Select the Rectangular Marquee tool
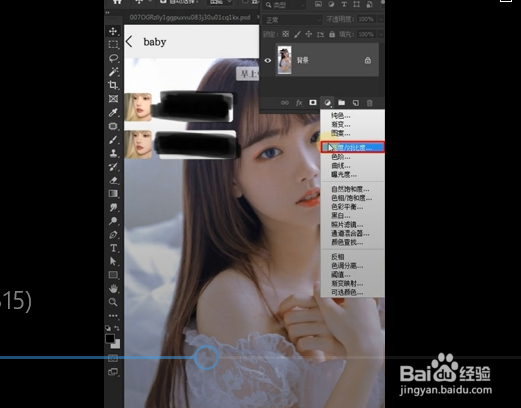This screenshot has height=408, width=521. [x=113, y=45]
